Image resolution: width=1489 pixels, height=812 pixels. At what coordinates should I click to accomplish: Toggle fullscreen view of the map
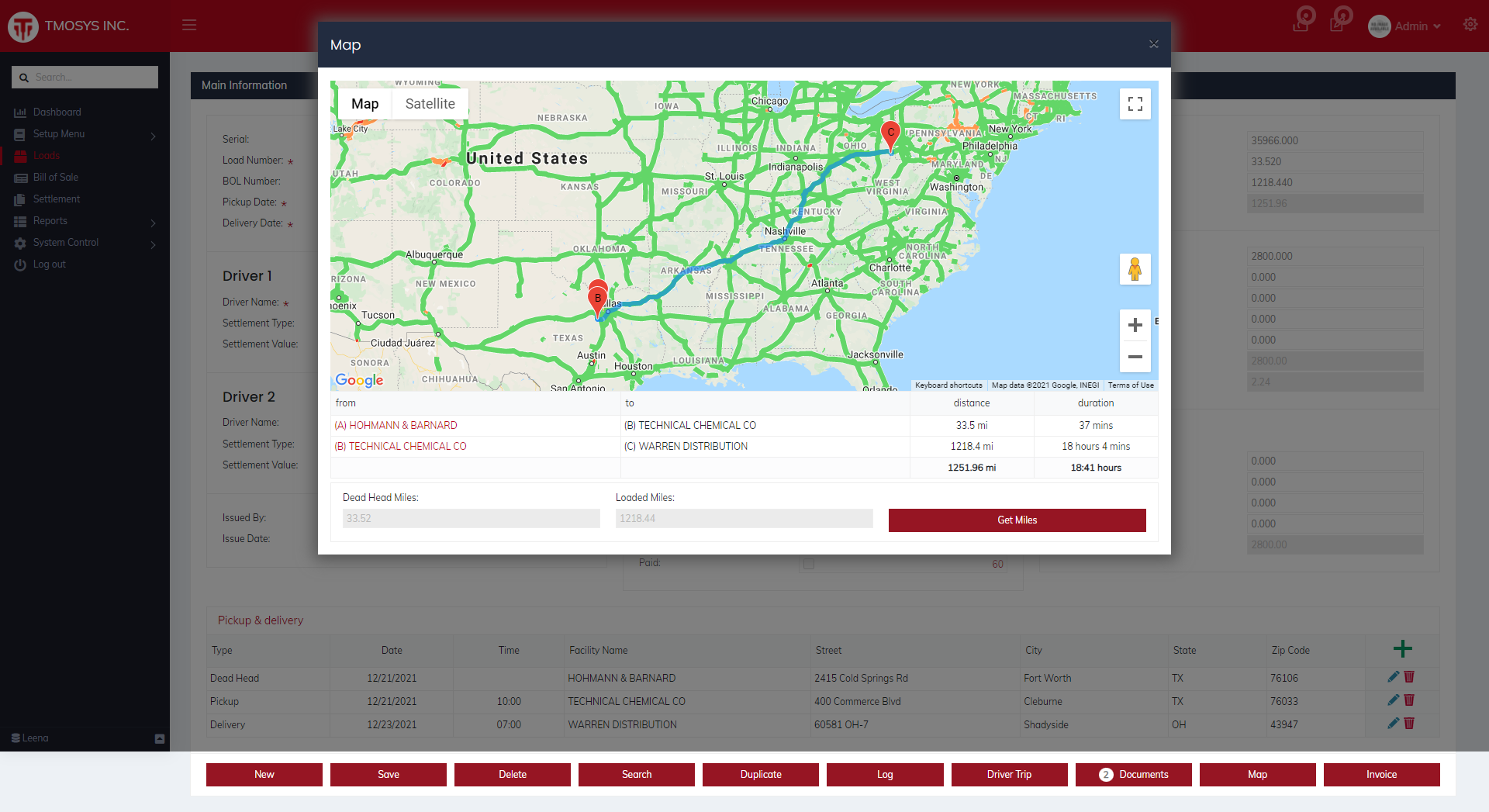click(1135, 104)
